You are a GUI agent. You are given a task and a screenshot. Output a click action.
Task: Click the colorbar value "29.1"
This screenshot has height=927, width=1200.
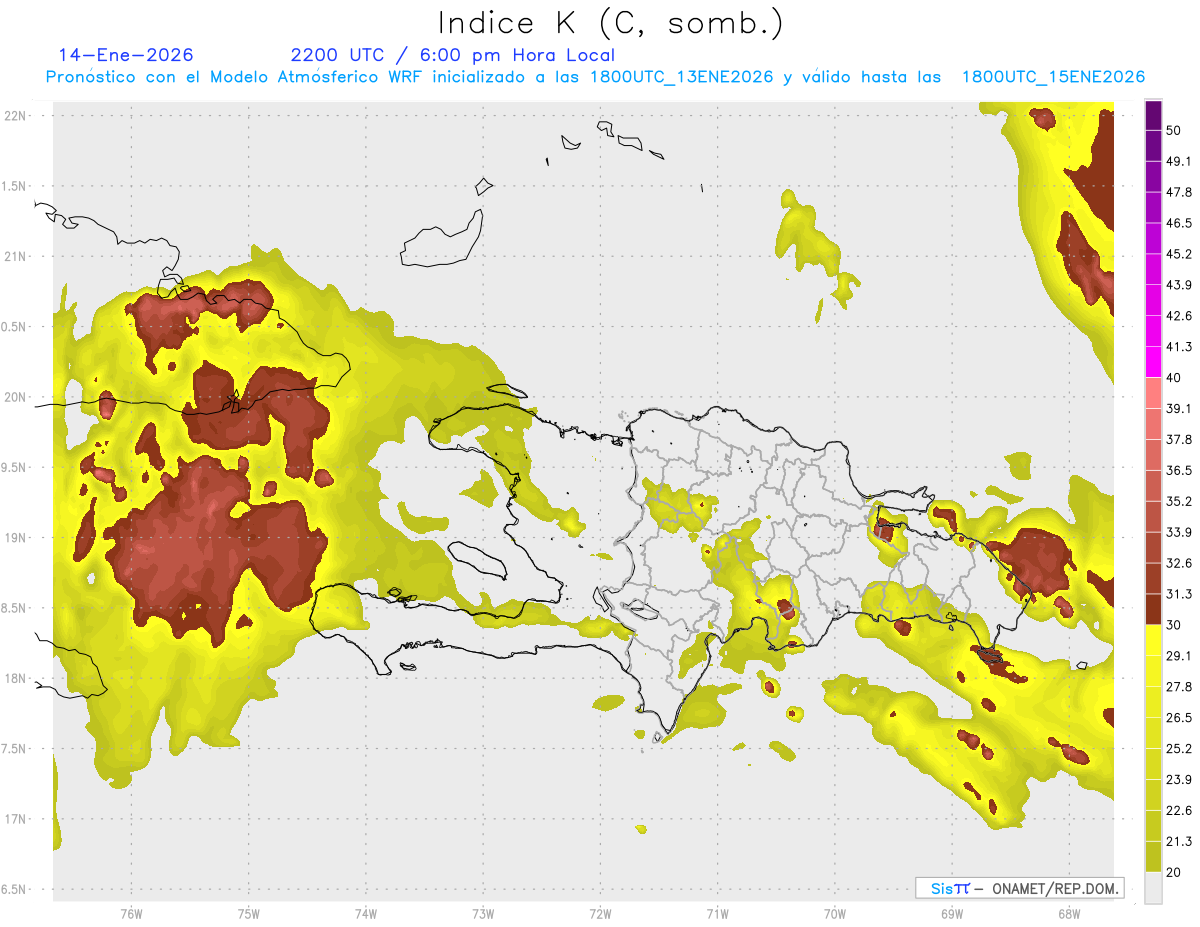[x=1179, y=656]
